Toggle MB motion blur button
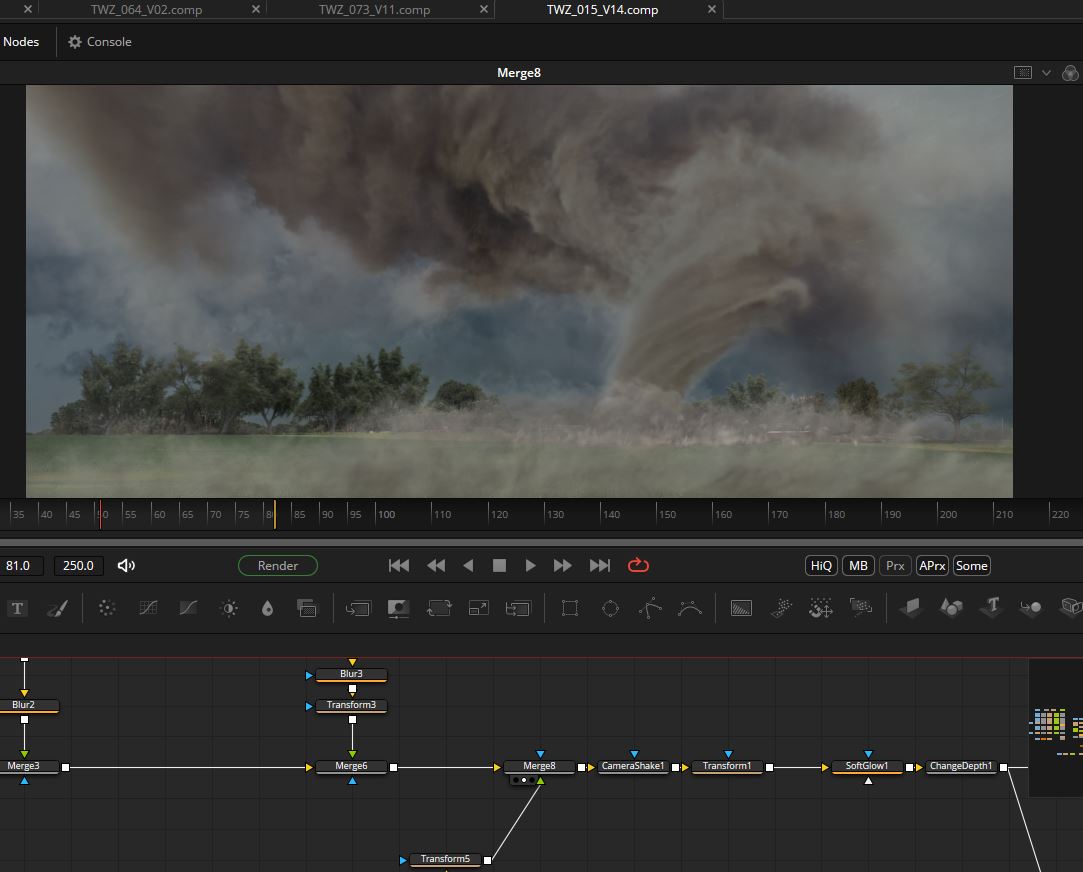The height and width of the screenshot is (872, 1083). (858, 566)
